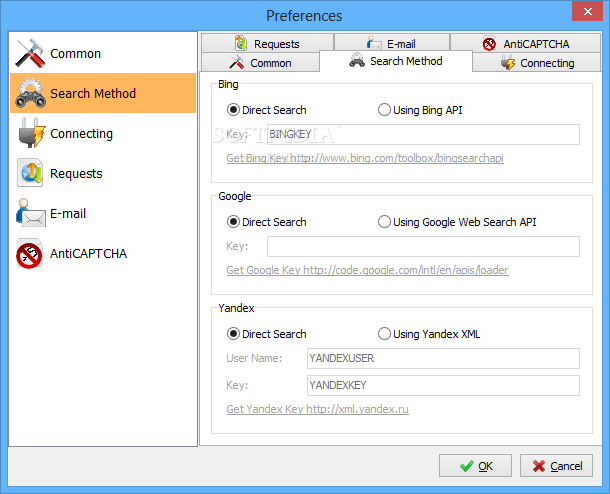Click the green checkmark on OK
This screenshot has height=494, width=610.
tap(466, 466)
